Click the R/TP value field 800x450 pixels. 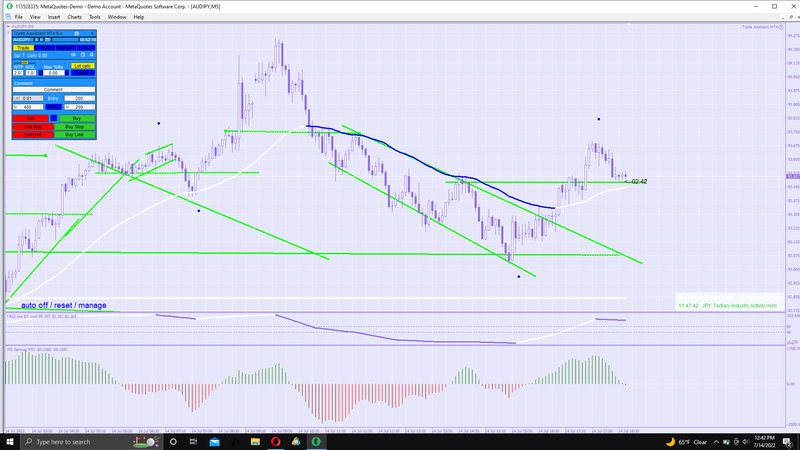tap(18, 73)
